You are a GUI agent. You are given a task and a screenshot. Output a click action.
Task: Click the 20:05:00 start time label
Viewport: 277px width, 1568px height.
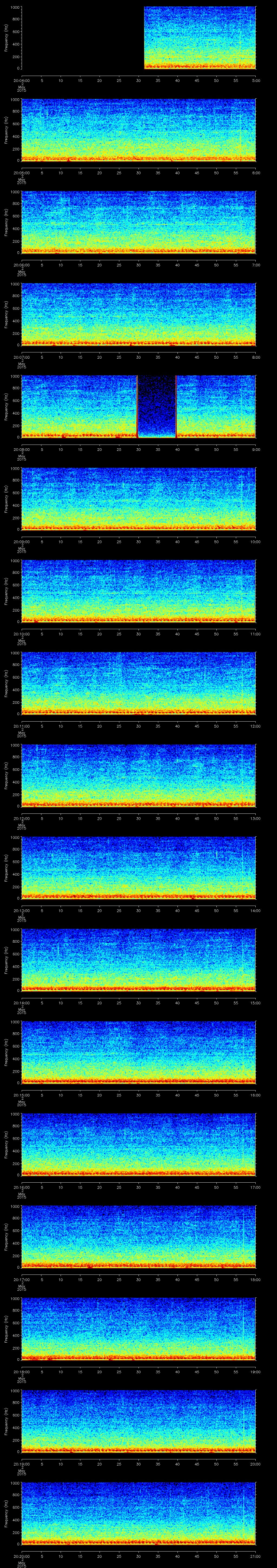(x=21, y=173)
